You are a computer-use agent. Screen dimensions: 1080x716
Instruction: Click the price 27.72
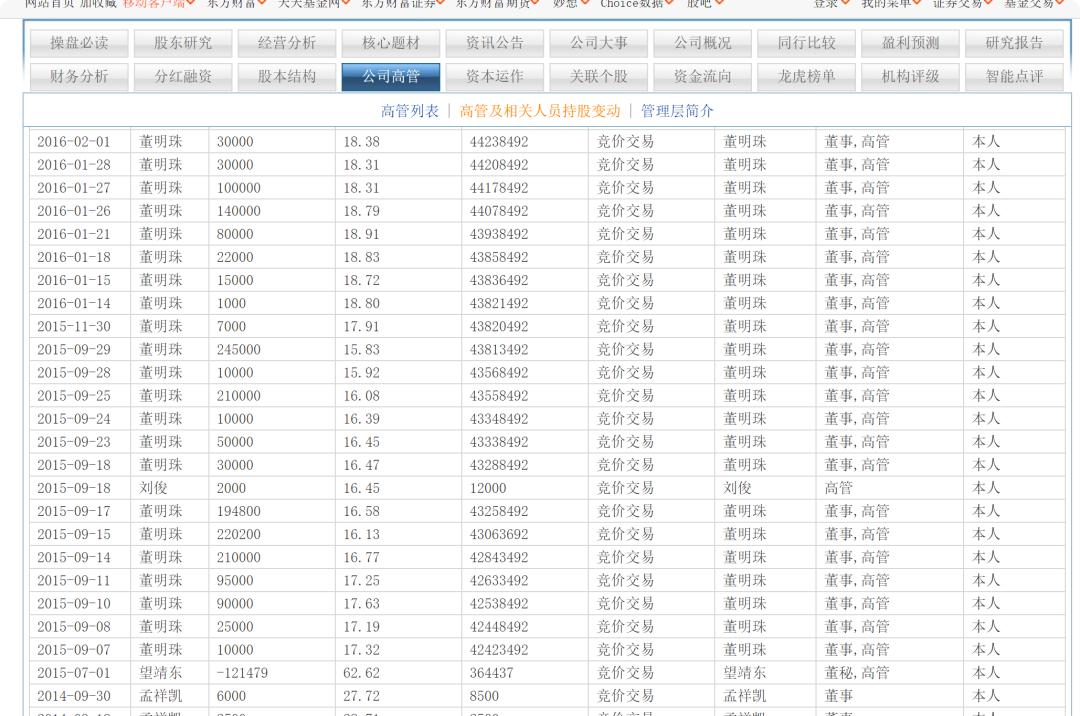[362, 696]
